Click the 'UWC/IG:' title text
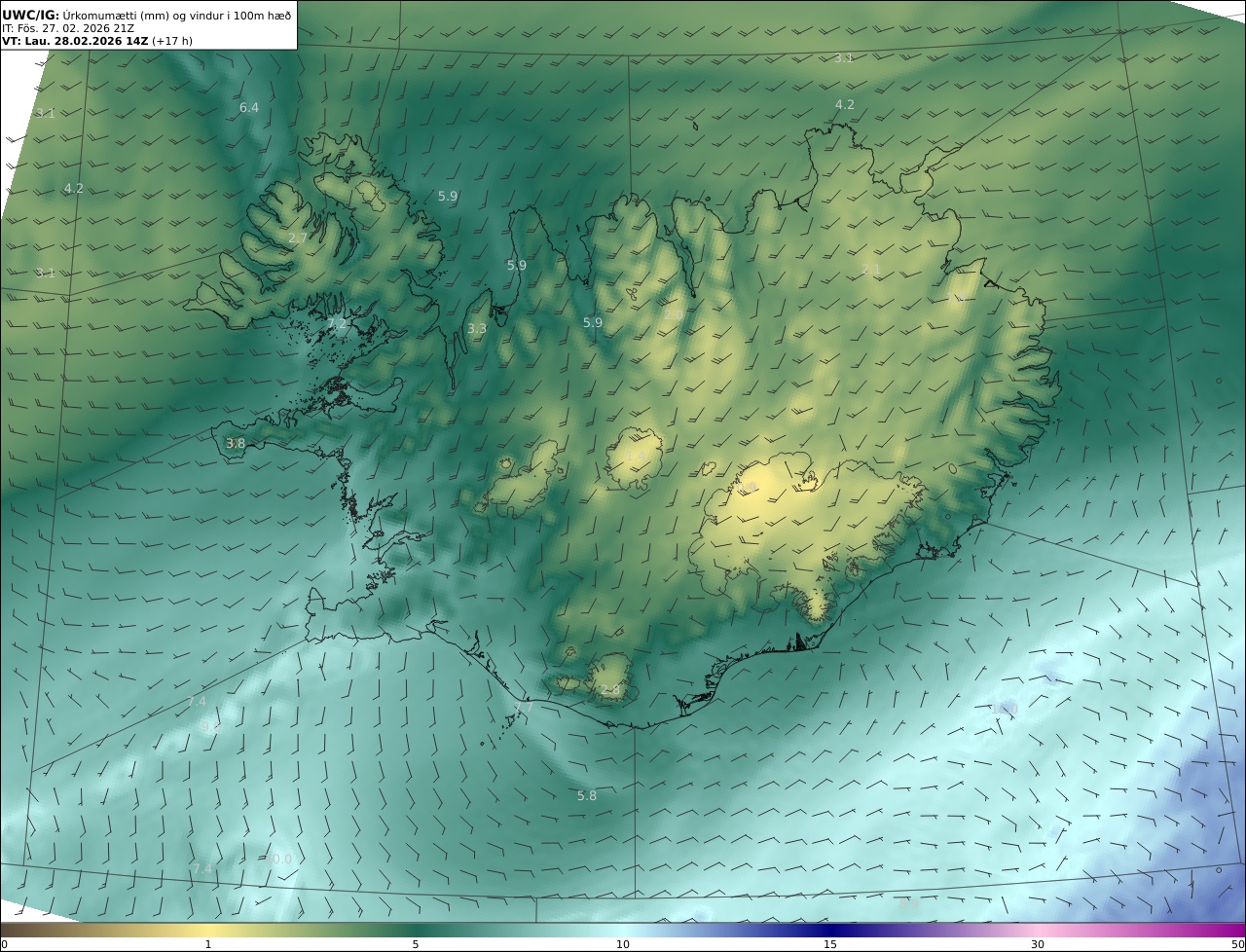 tap(31, 14)
